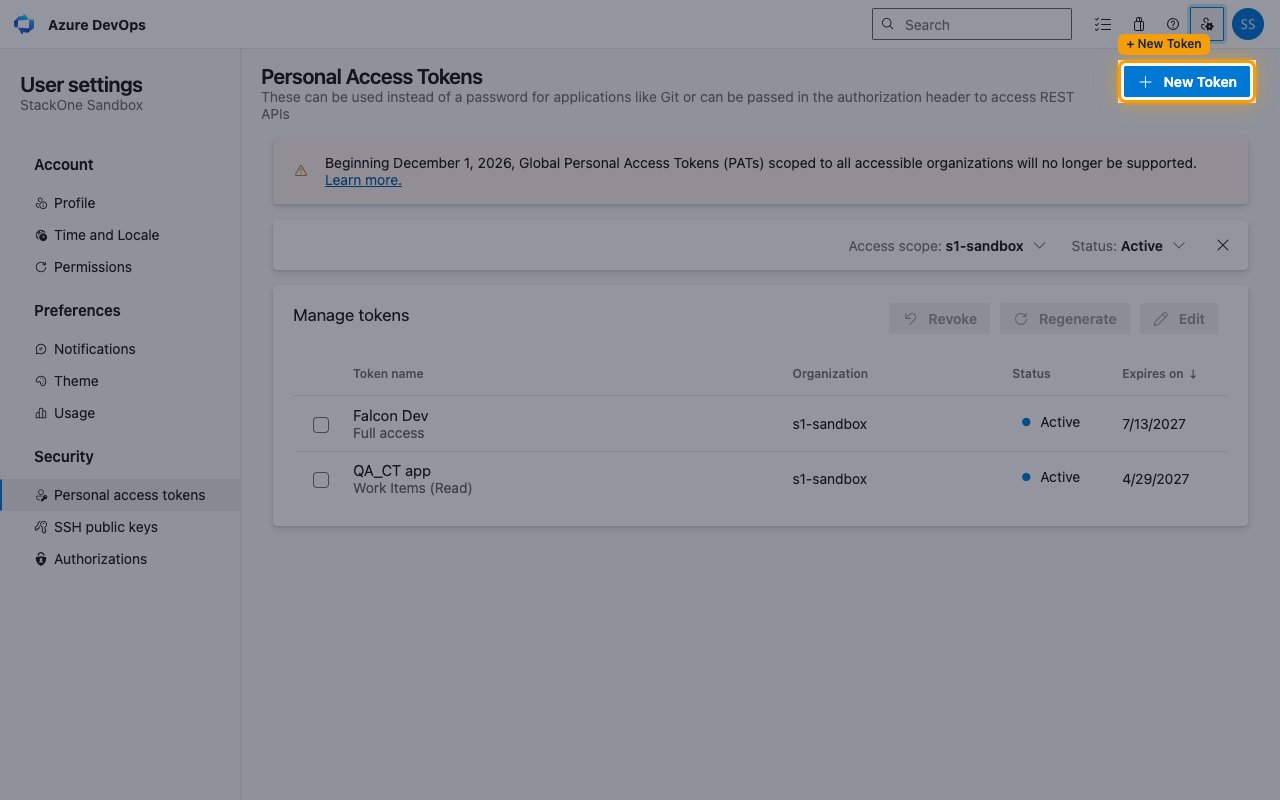
Task: Click the Active status of Falcon Dev
Action: click(x=1051, y=422)
